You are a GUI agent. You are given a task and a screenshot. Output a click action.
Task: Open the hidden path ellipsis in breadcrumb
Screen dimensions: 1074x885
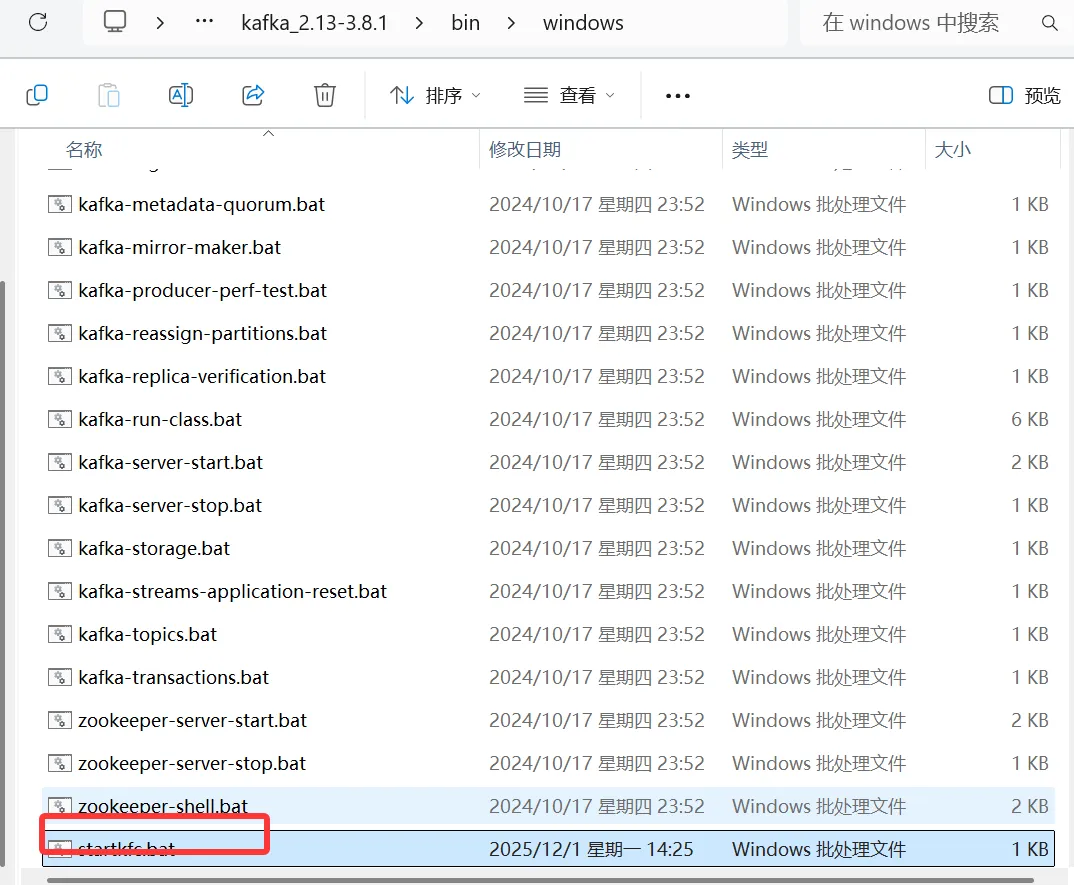point(204,21)
